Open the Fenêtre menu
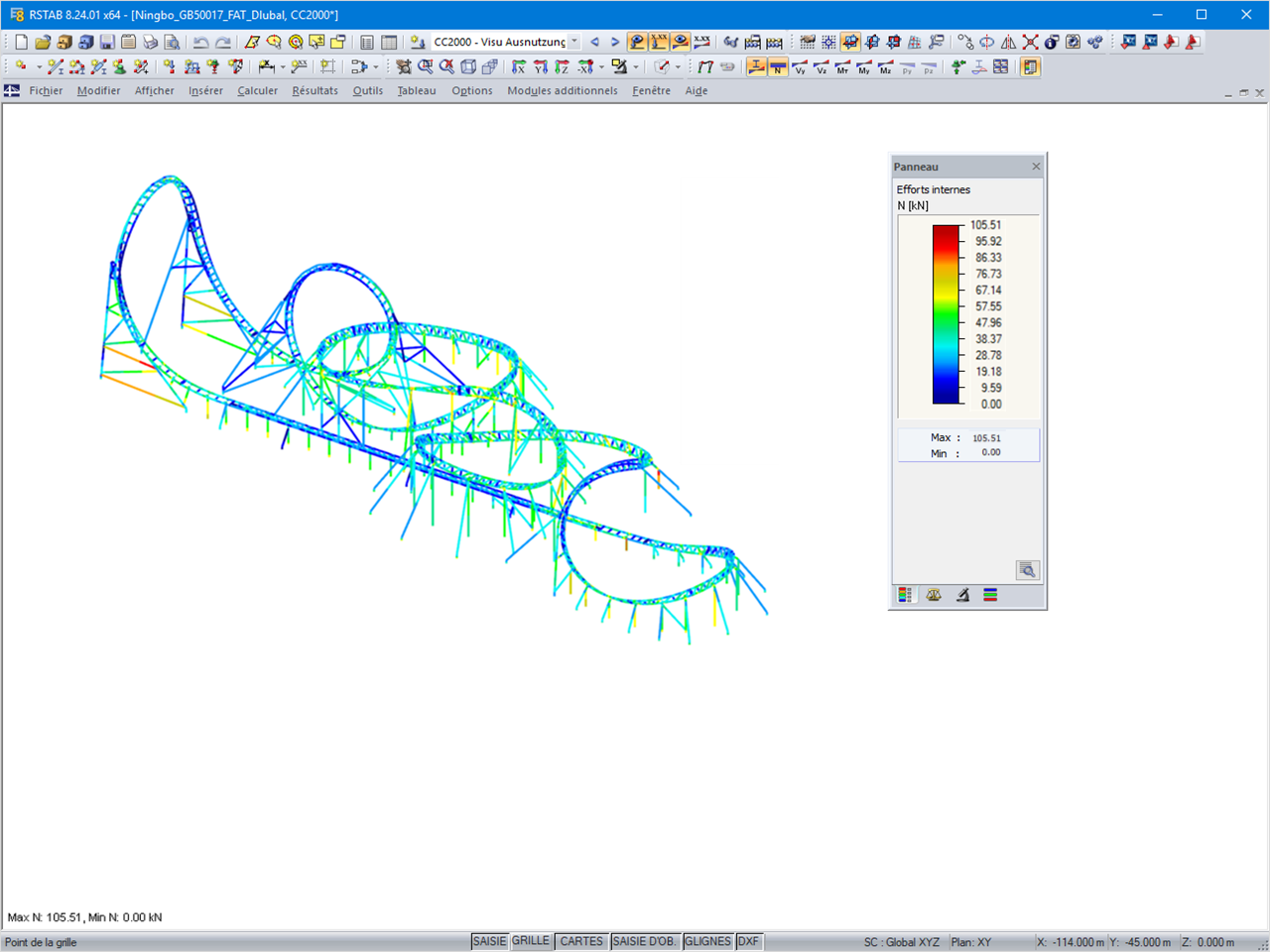The width and height of the screenshot is (1270, 952). (x=652, y=91)
